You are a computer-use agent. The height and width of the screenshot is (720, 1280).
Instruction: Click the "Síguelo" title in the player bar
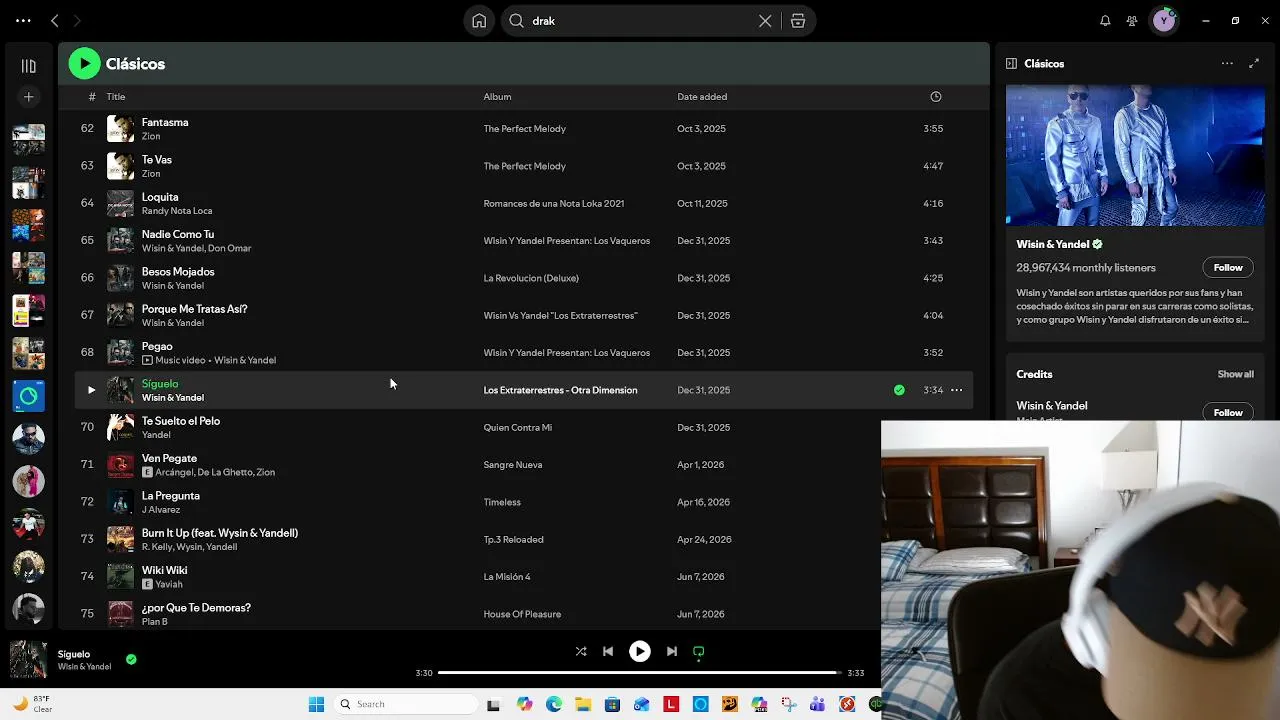74,654
